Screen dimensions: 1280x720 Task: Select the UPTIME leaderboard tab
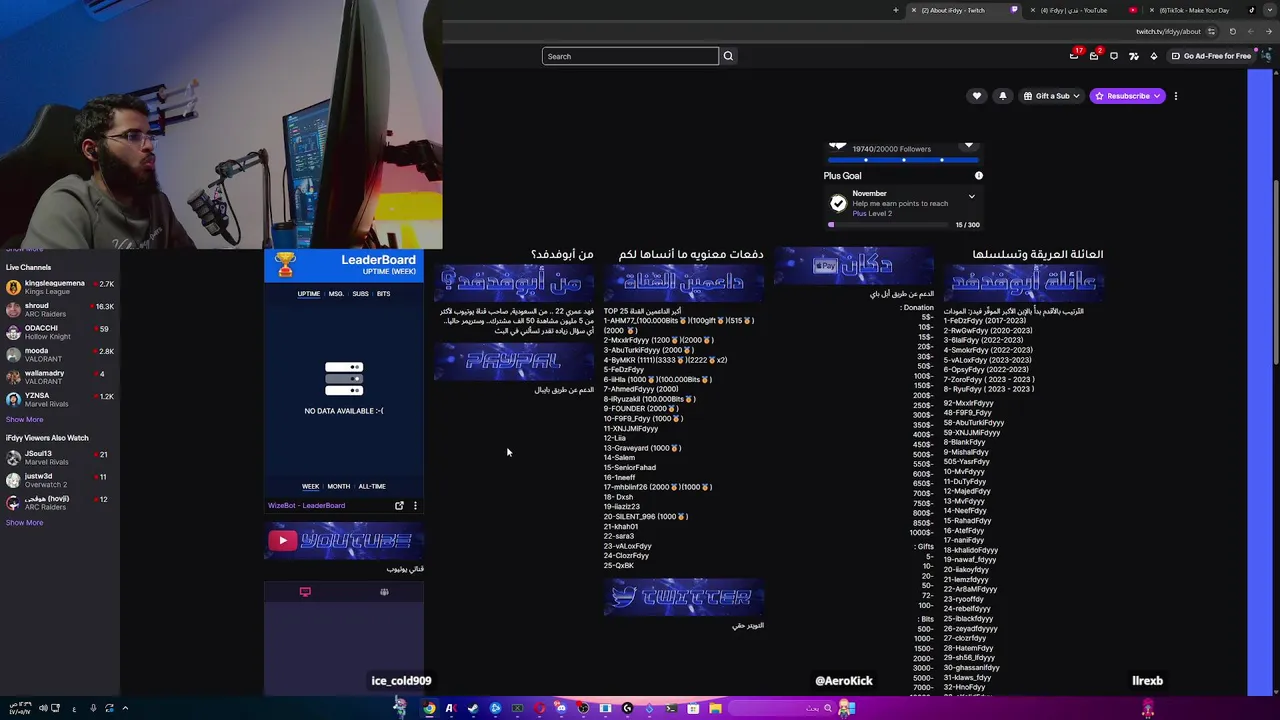pos(308,294)
